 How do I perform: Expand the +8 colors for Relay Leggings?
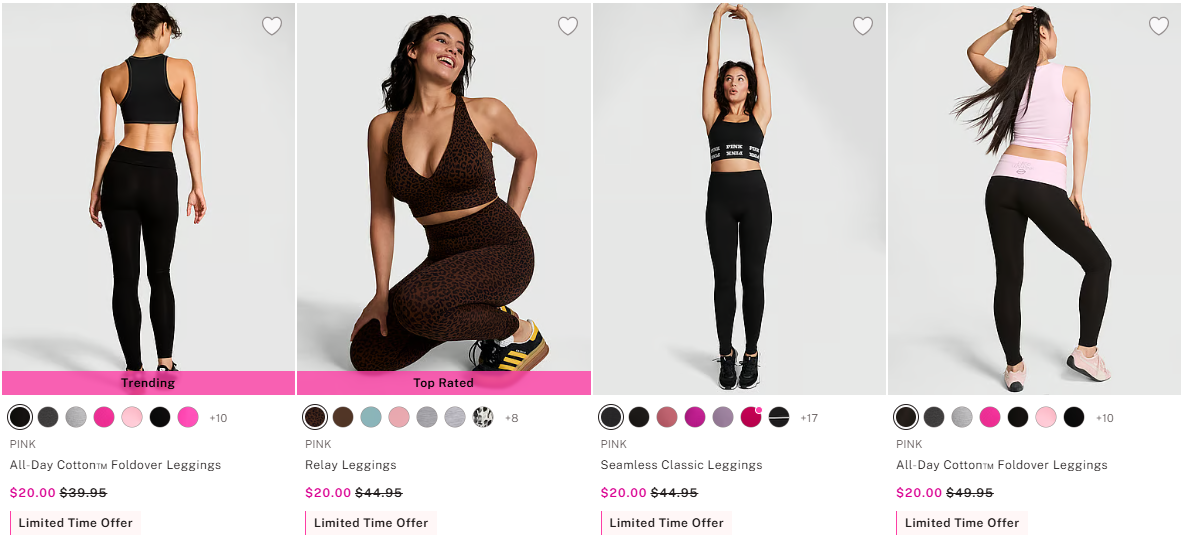(512, 418)
